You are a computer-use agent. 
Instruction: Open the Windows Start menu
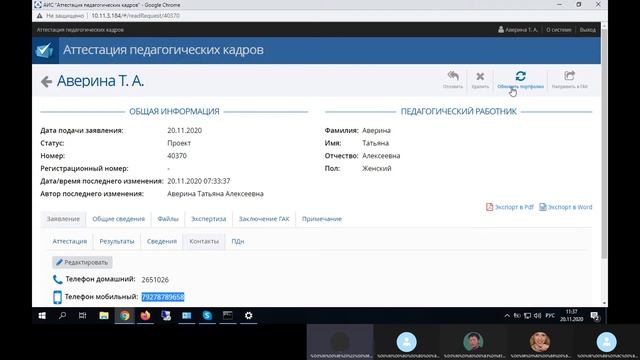click(x=42, y=316)
